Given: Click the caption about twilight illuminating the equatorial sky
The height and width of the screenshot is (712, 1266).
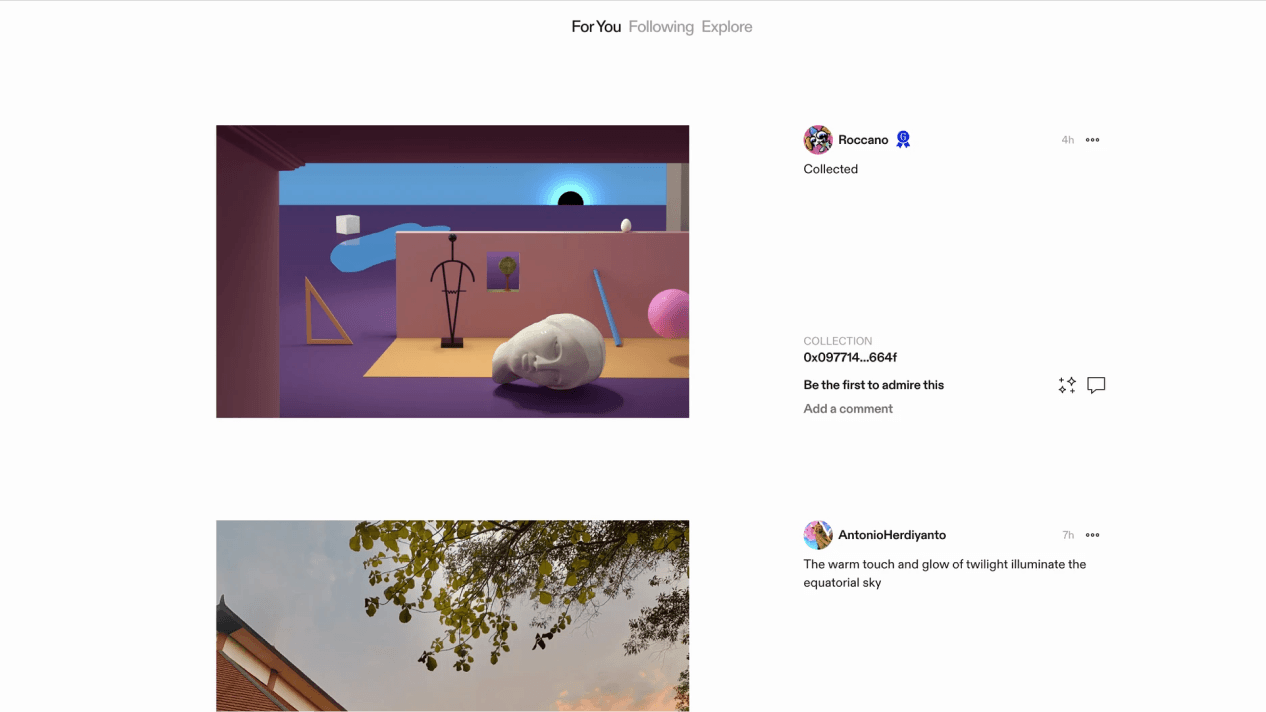Looking at the screenshot, I should [x=945, y=573].
